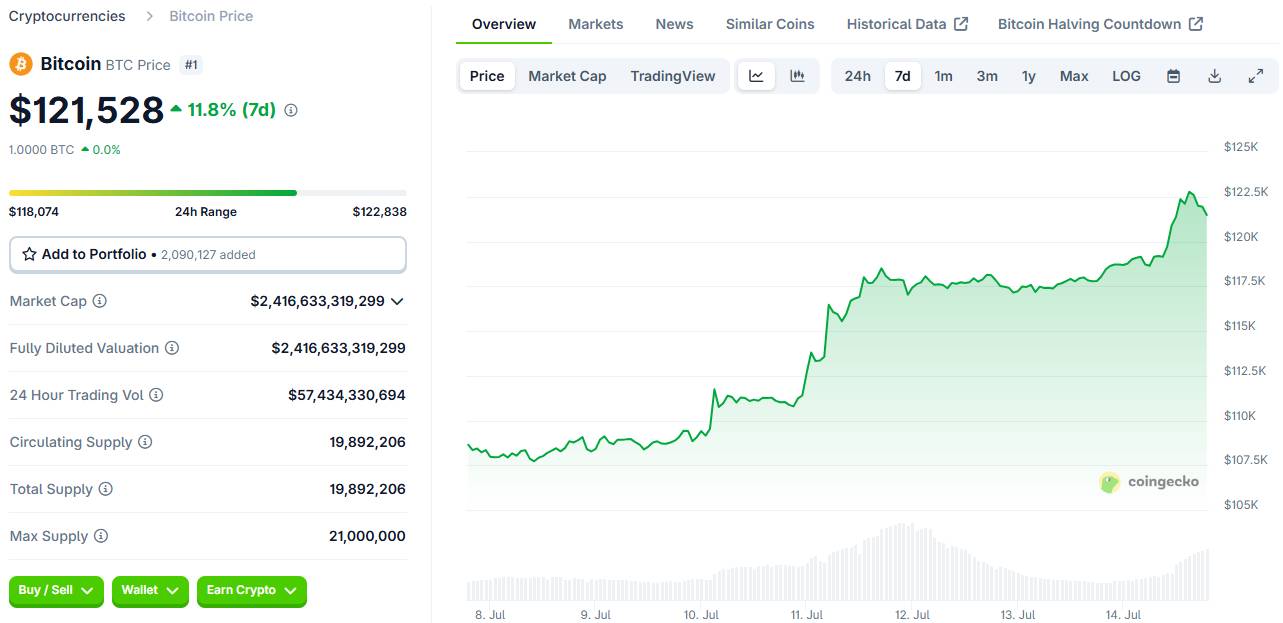This screenshot has width=1283, height=623.
Task: Set chart range to 1m
Action: [x=944, y=76]
